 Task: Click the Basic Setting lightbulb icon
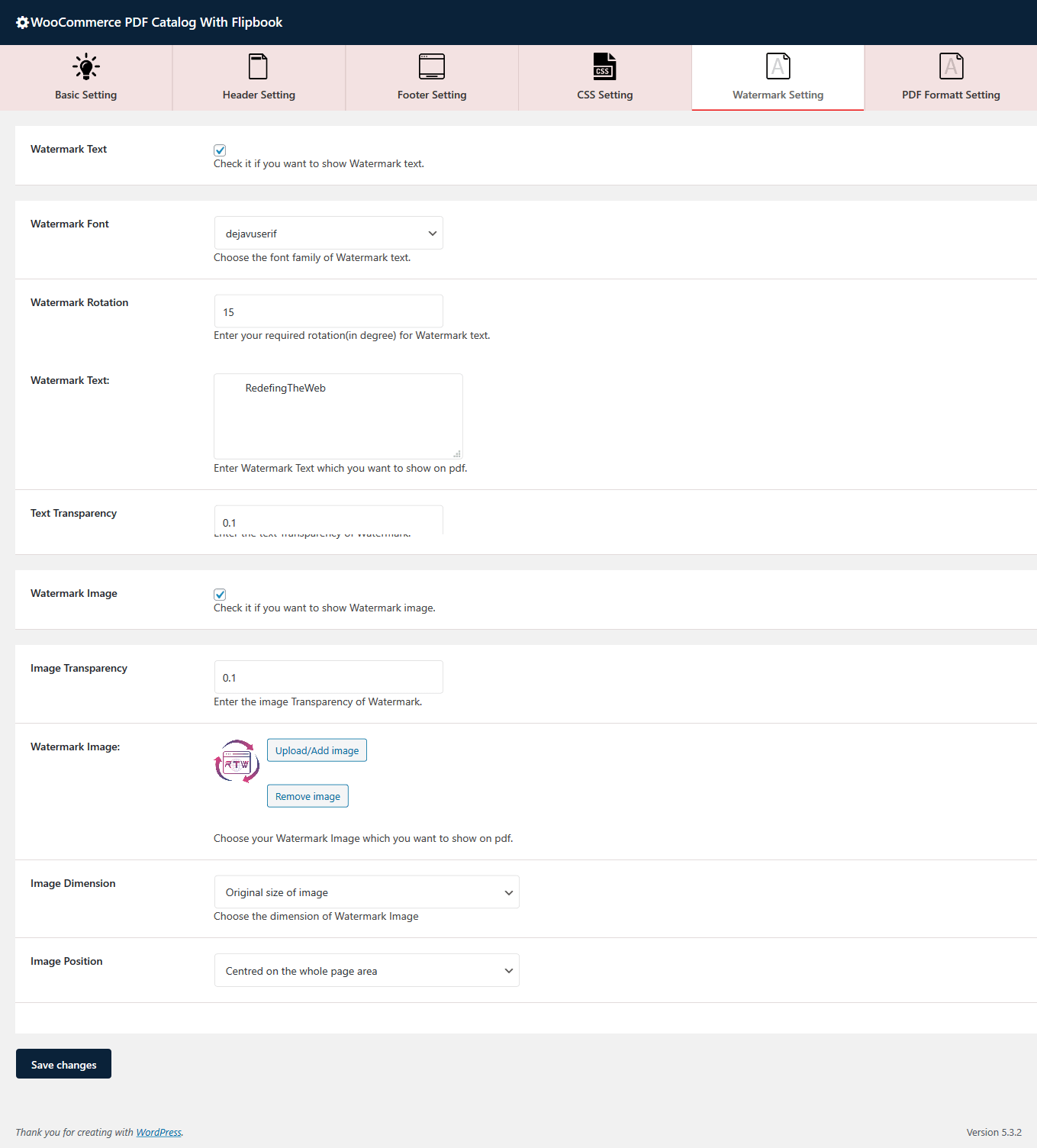point(86,66)
